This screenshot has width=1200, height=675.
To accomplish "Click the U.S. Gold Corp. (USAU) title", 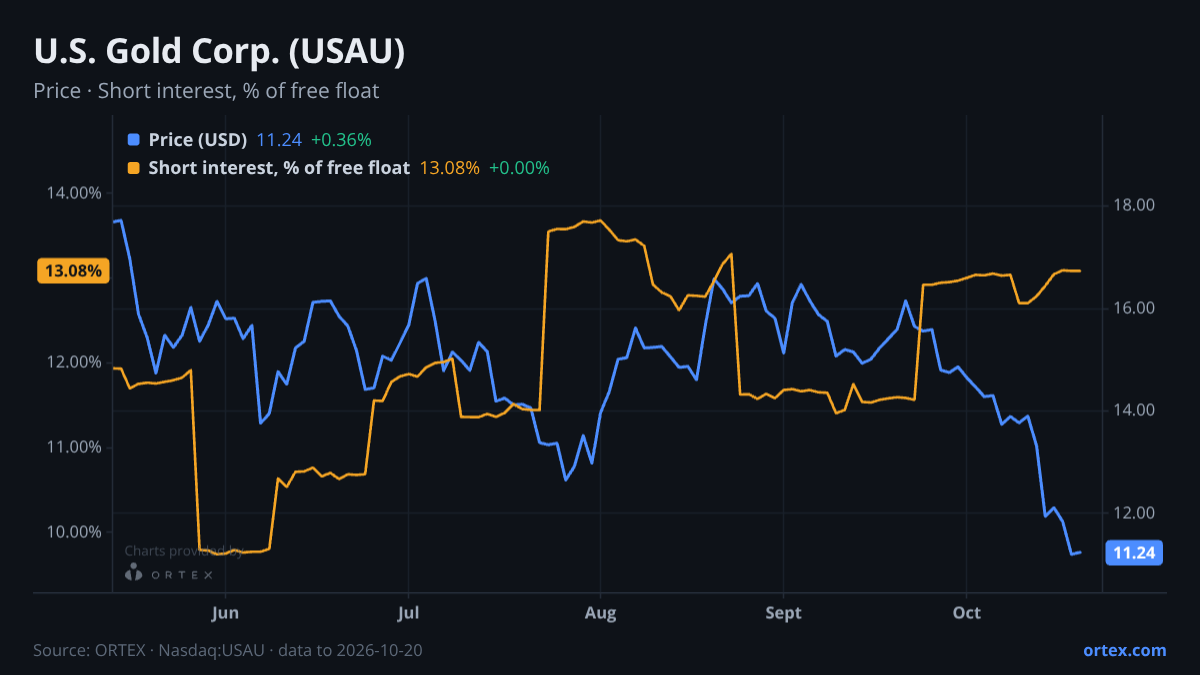I will pyautogui.click(x=219, y=52).
